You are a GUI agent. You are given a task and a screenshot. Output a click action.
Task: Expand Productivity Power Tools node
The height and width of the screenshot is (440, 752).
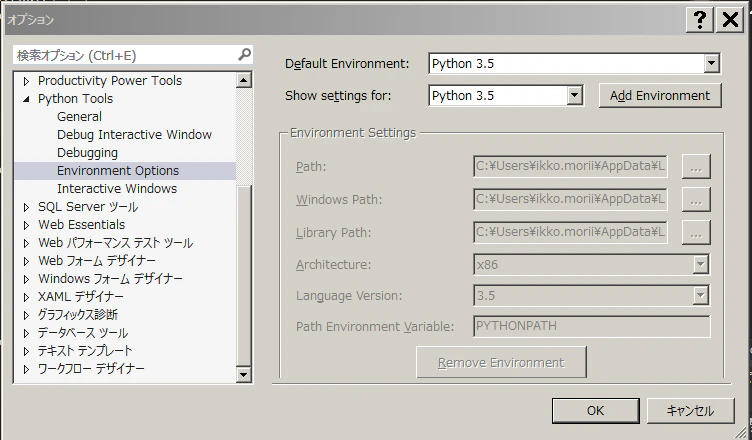point(26,81)
